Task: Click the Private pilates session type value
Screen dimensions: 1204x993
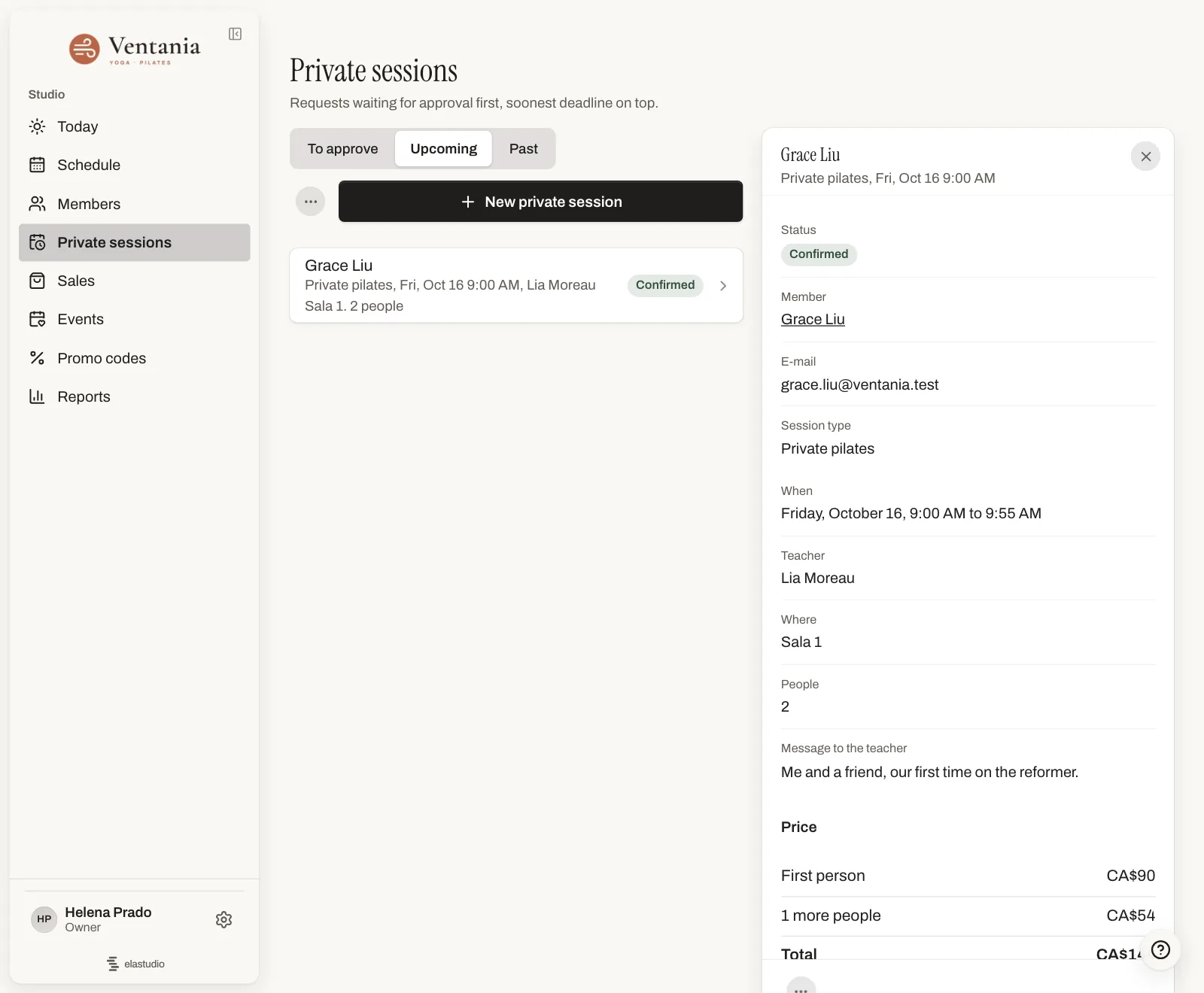Action: [827, 448]
